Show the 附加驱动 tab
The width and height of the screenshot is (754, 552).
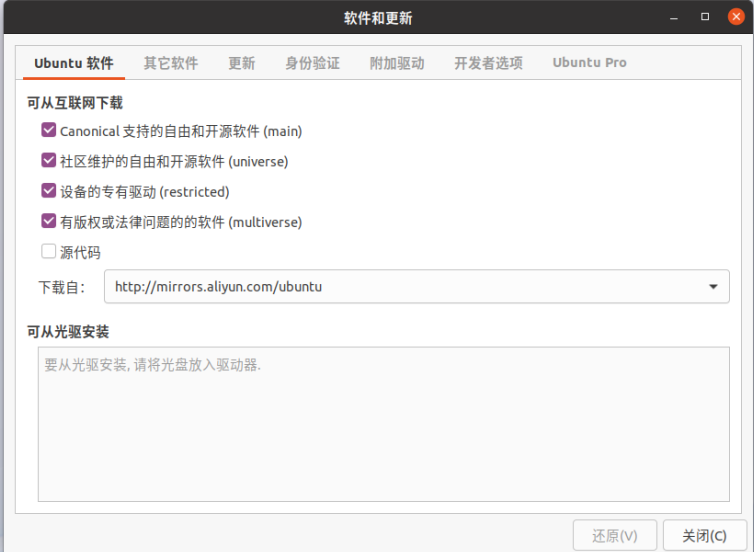pos(397,63)
